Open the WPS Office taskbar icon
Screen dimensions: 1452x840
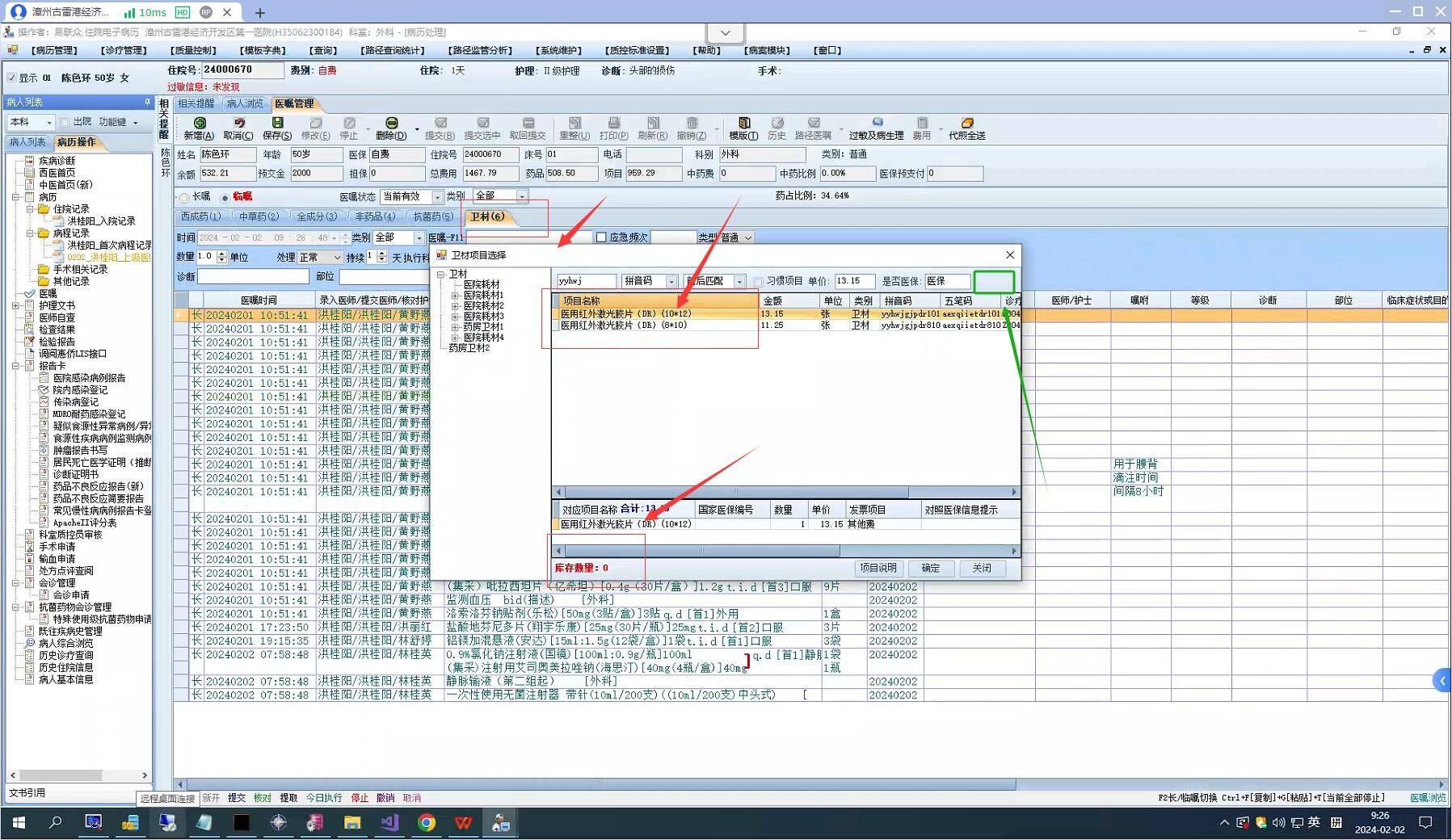(x=463, y=822)
